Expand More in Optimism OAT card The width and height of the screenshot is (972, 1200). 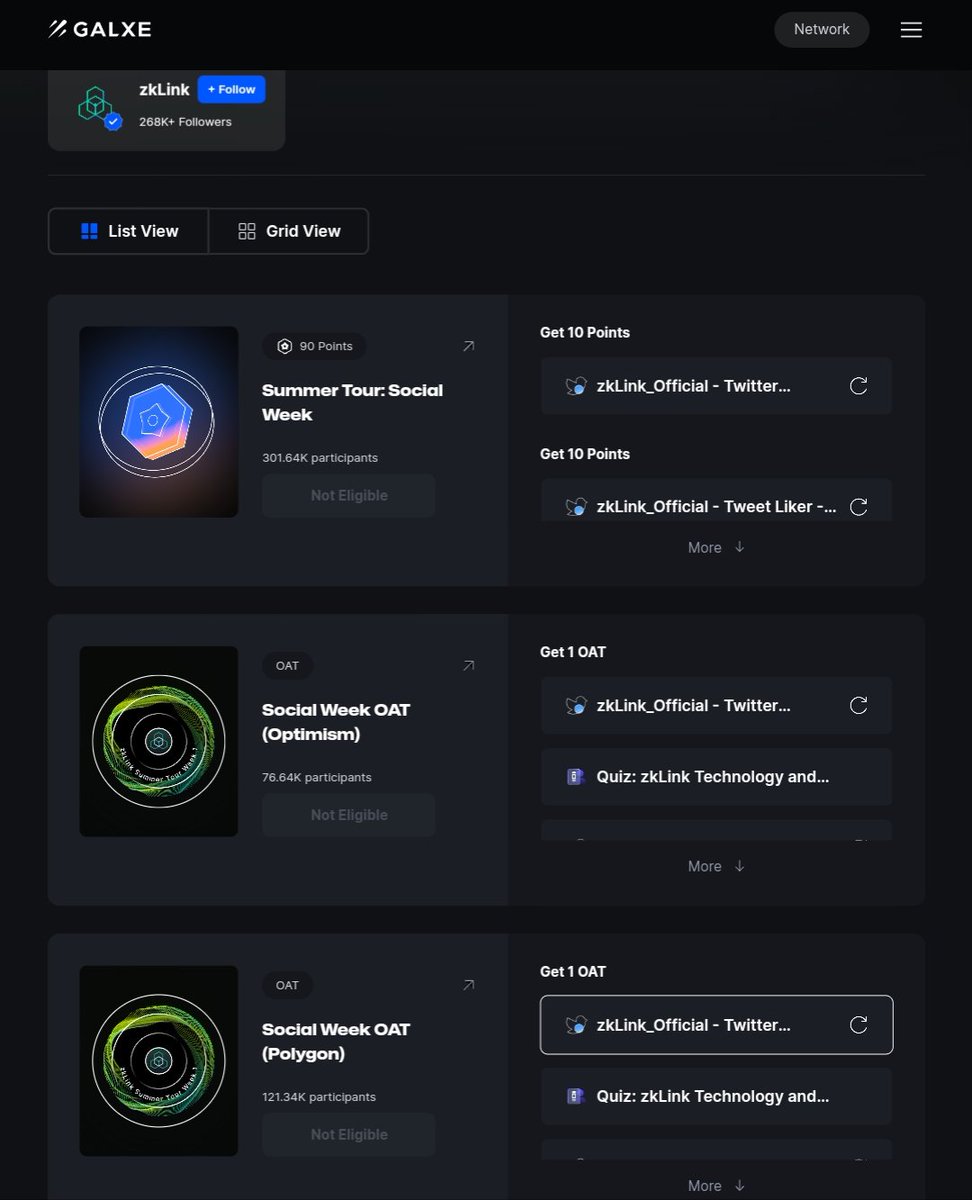(x=716, y=866)
